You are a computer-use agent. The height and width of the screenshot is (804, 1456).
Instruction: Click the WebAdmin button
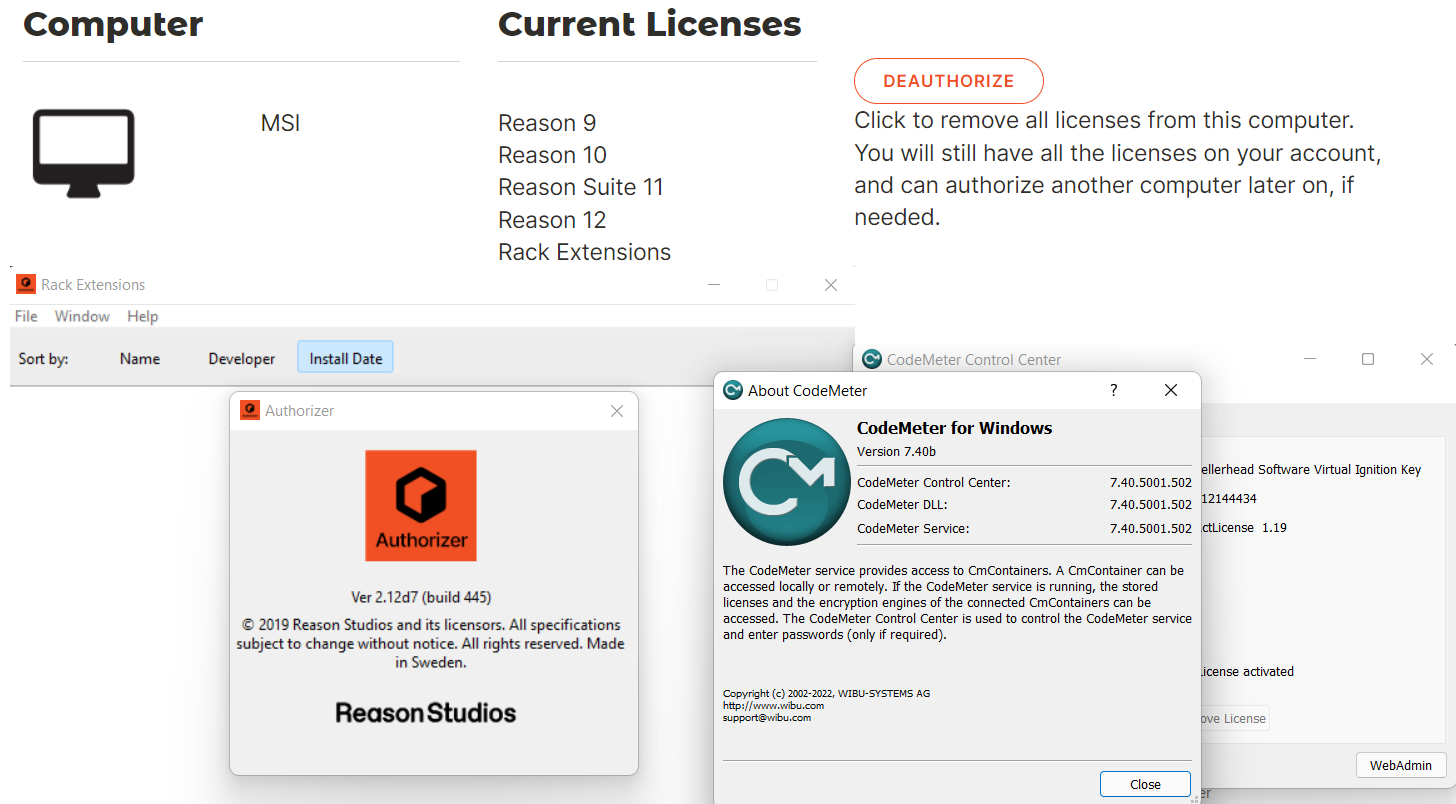tap(1400, 765)
